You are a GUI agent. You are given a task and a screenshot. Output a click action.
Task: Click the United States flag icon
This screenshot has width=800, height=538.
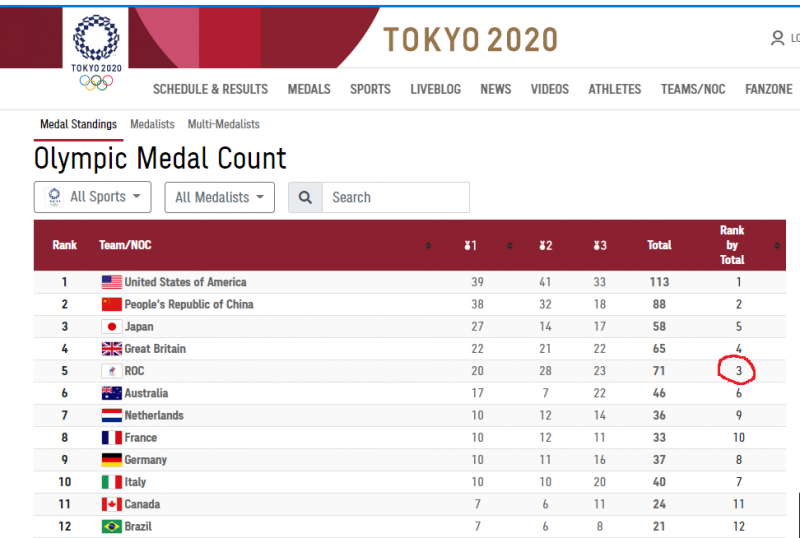tap(111, 282)
